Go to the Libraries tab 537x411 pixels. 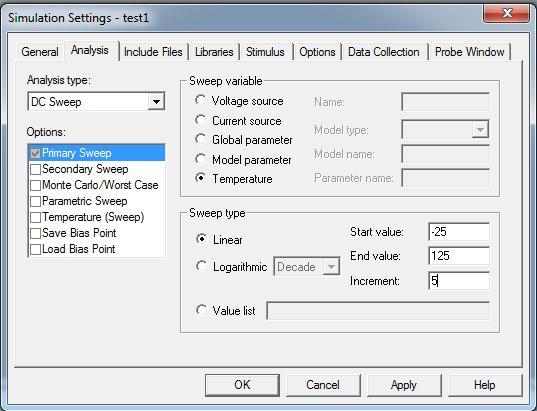pyautogui.click(x=214, y=52)
